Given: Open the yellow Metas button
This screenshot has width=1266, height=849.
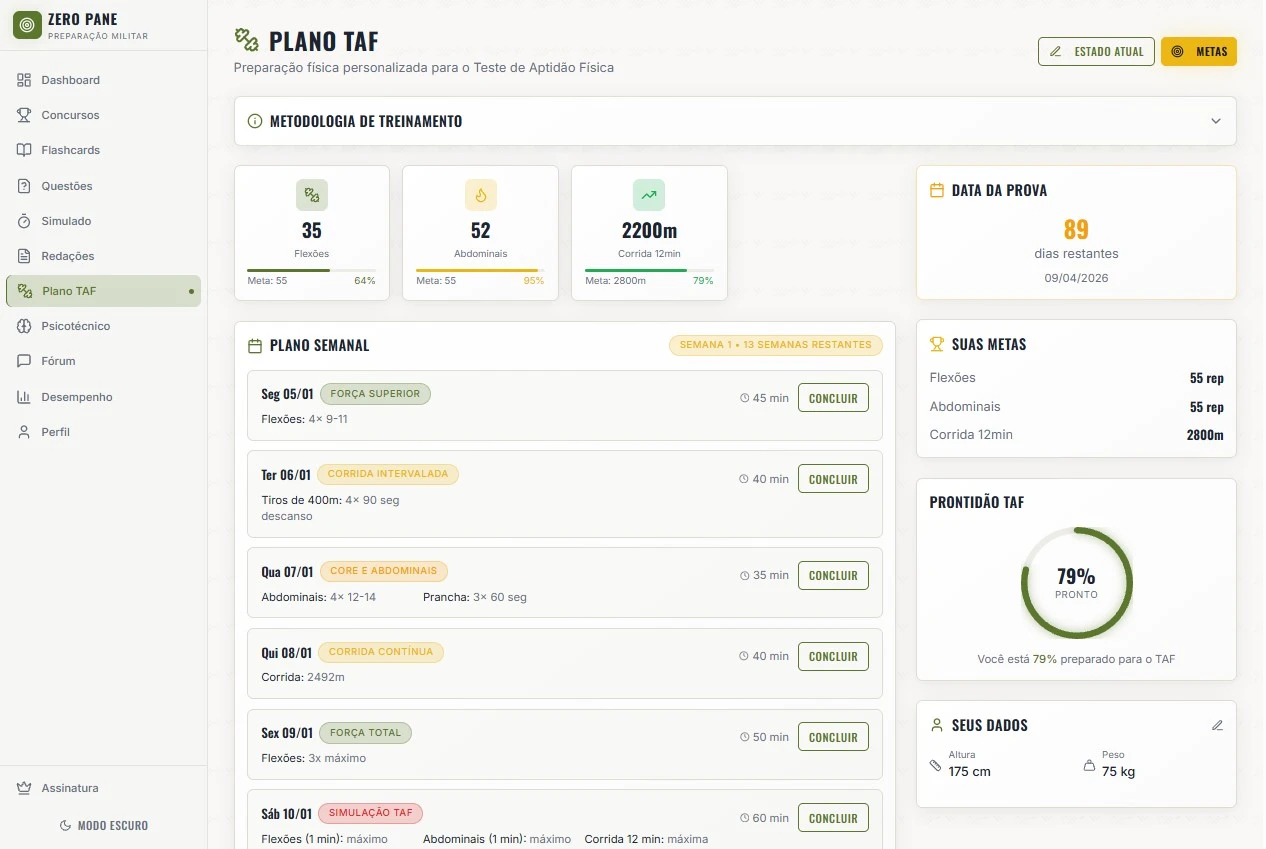Looking at the screenshot, I should pos(1198,51).
